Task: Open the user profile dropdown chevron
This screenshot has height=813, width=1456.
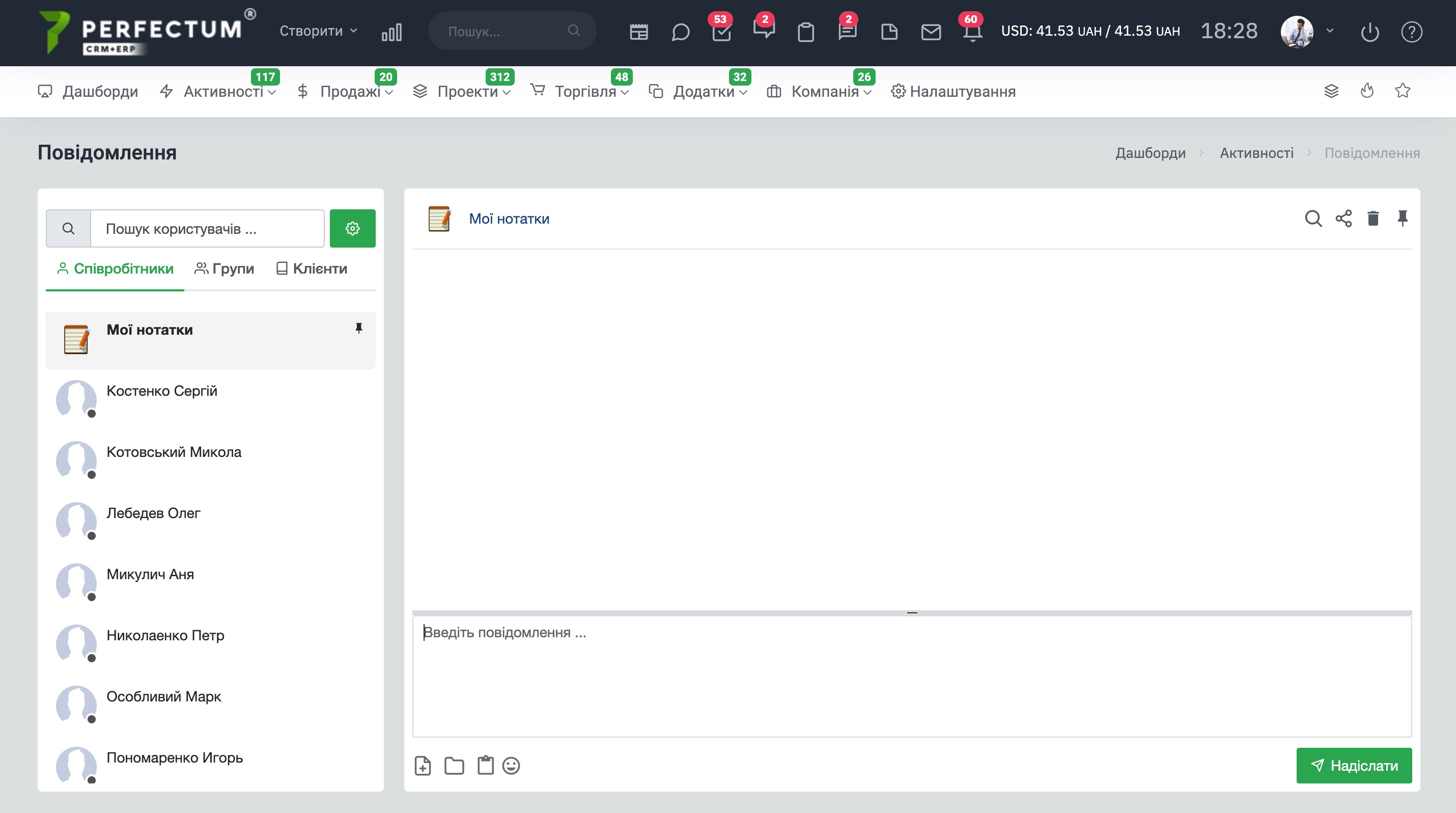Action: coord(1330,31)
